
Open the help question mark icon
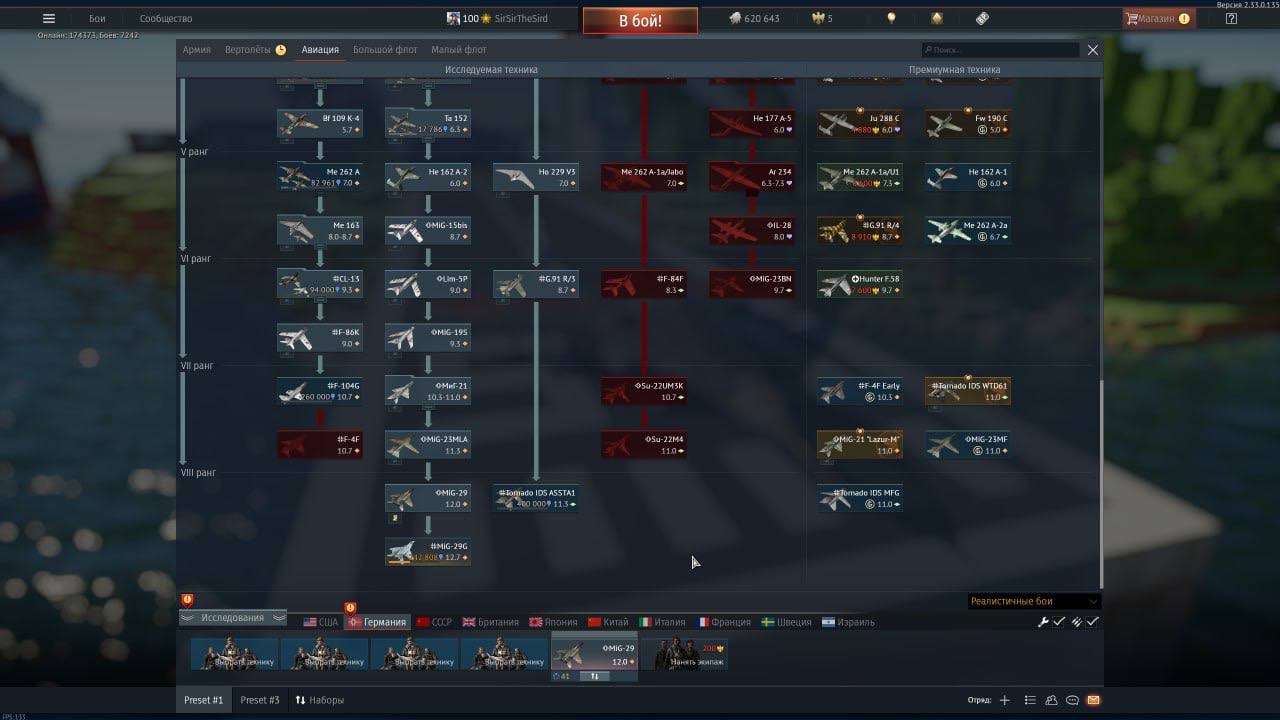click(x=1231, y=18)
